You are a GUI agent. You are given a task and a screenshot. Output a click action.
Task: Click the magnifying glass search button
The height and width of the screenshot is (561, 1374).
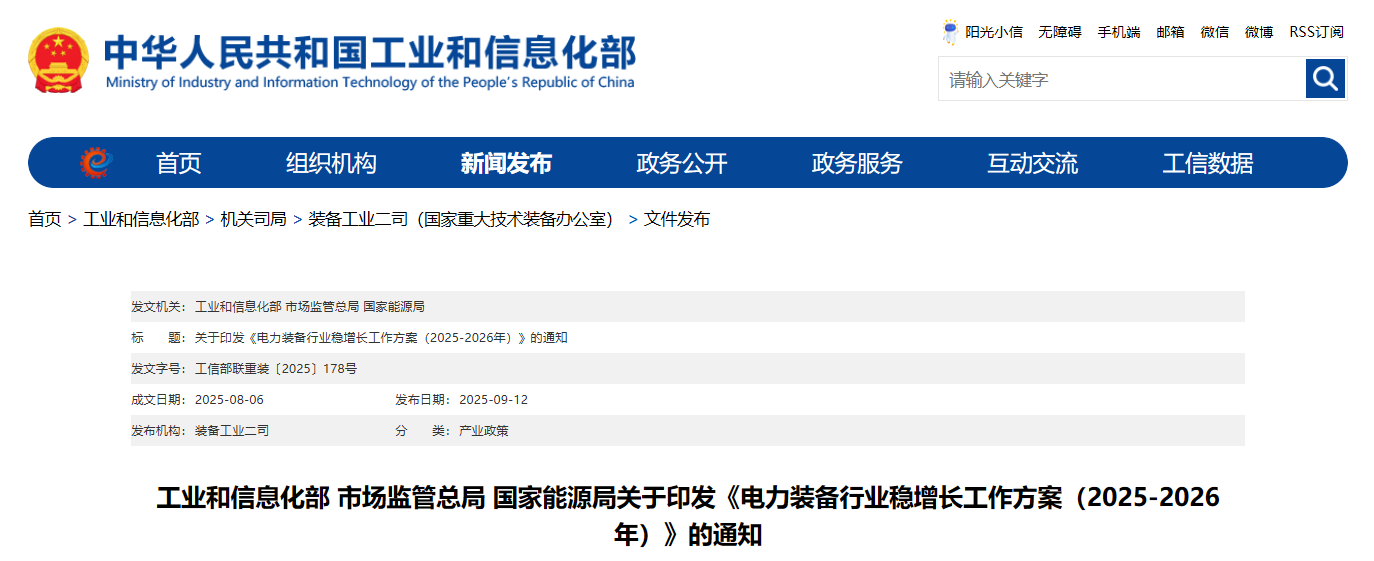[1325, 79]
